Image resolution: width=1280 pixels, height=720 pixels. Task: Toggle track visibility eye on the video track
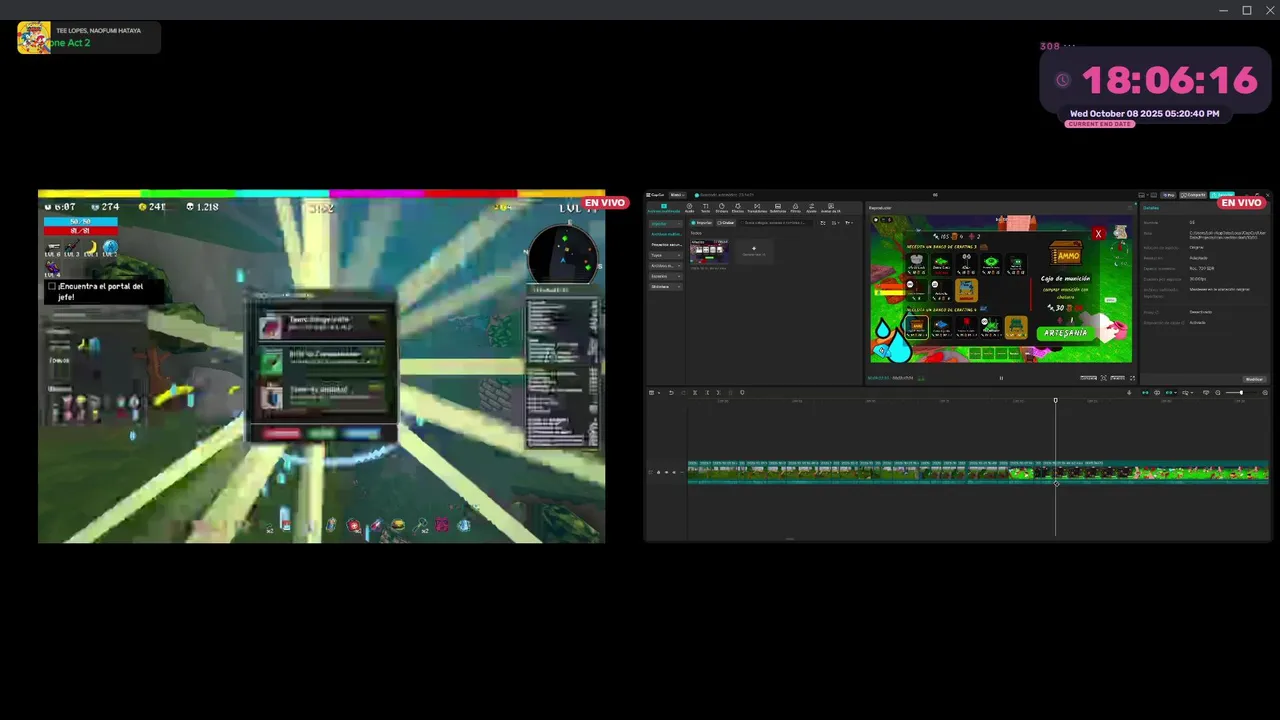click(x=666, y=472)
